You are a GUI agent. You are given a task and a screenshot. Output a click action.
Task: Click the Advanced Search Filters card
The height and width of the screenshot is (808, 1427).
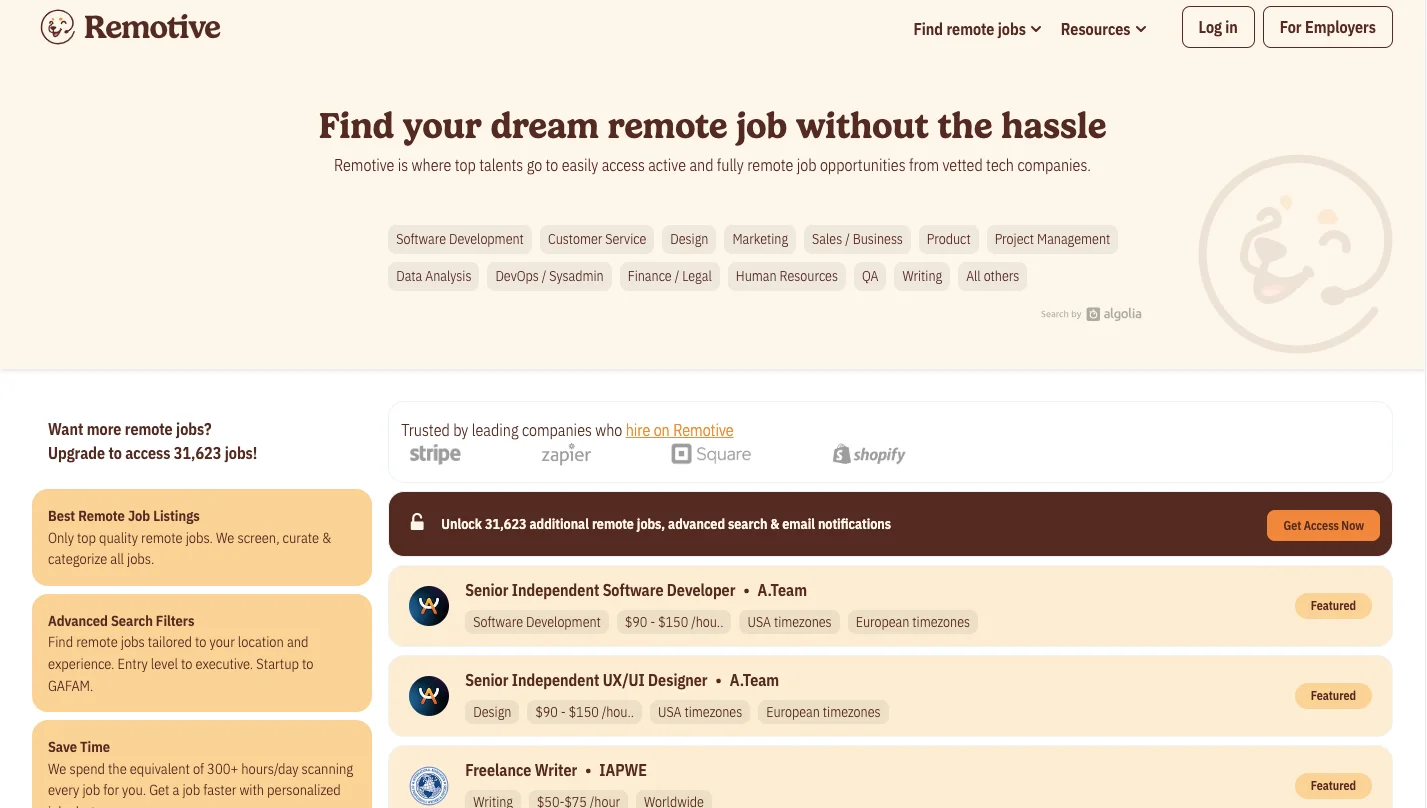tap(202, 653)
